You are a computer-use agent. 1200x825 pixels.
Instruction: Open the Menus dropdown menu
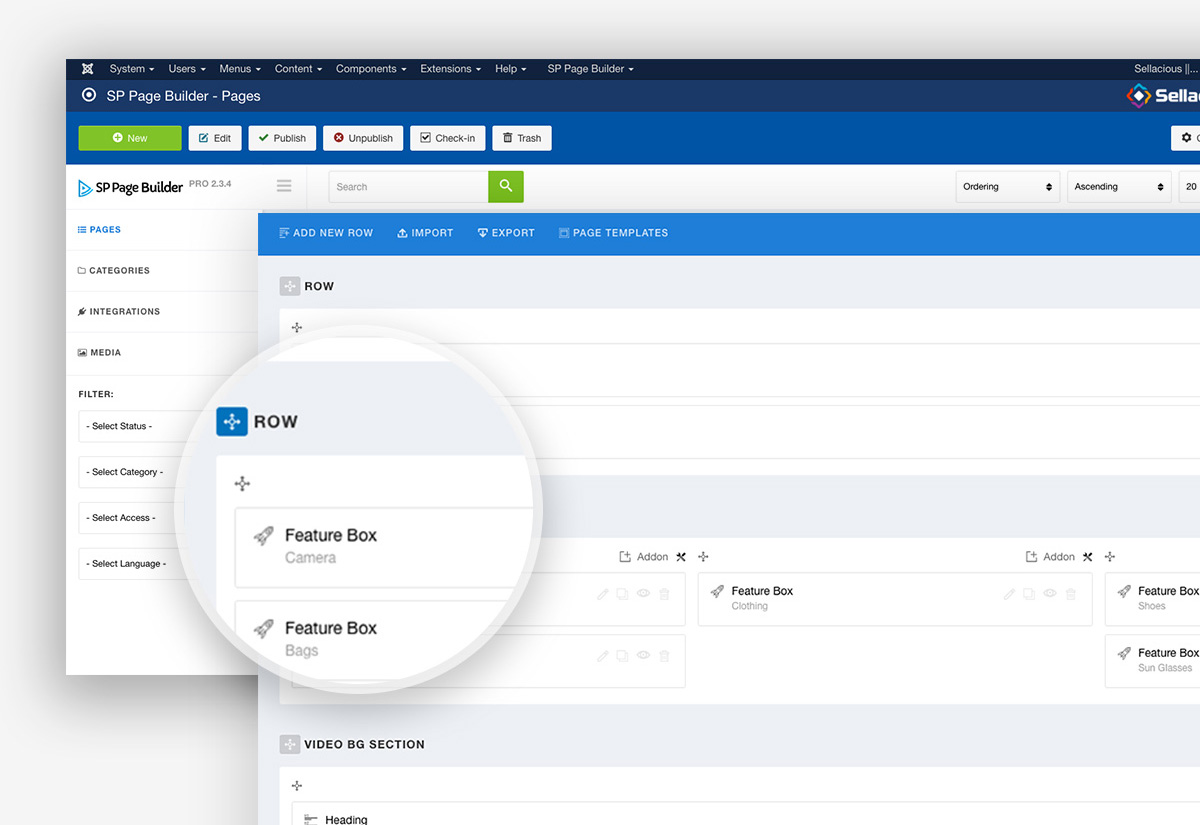coord(240,69)
